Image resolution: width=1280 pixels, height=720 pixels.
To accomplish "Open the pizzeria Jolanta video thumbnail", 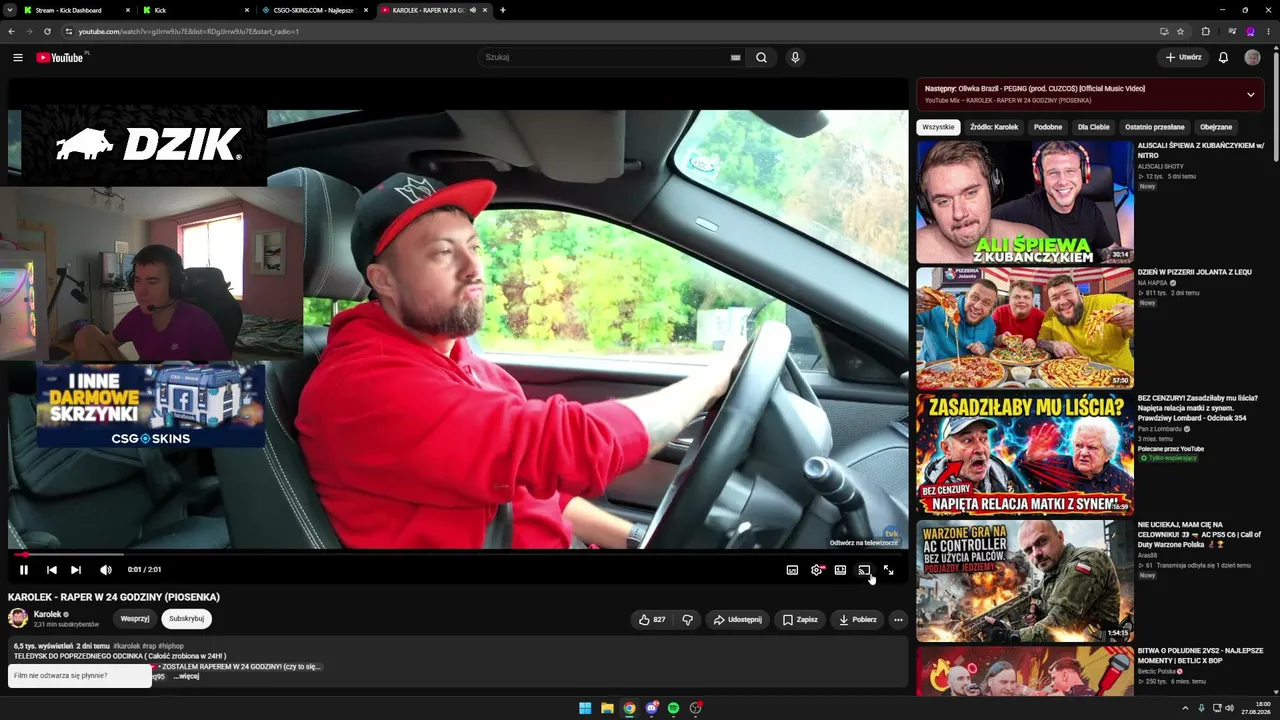I will (1025, 327).
